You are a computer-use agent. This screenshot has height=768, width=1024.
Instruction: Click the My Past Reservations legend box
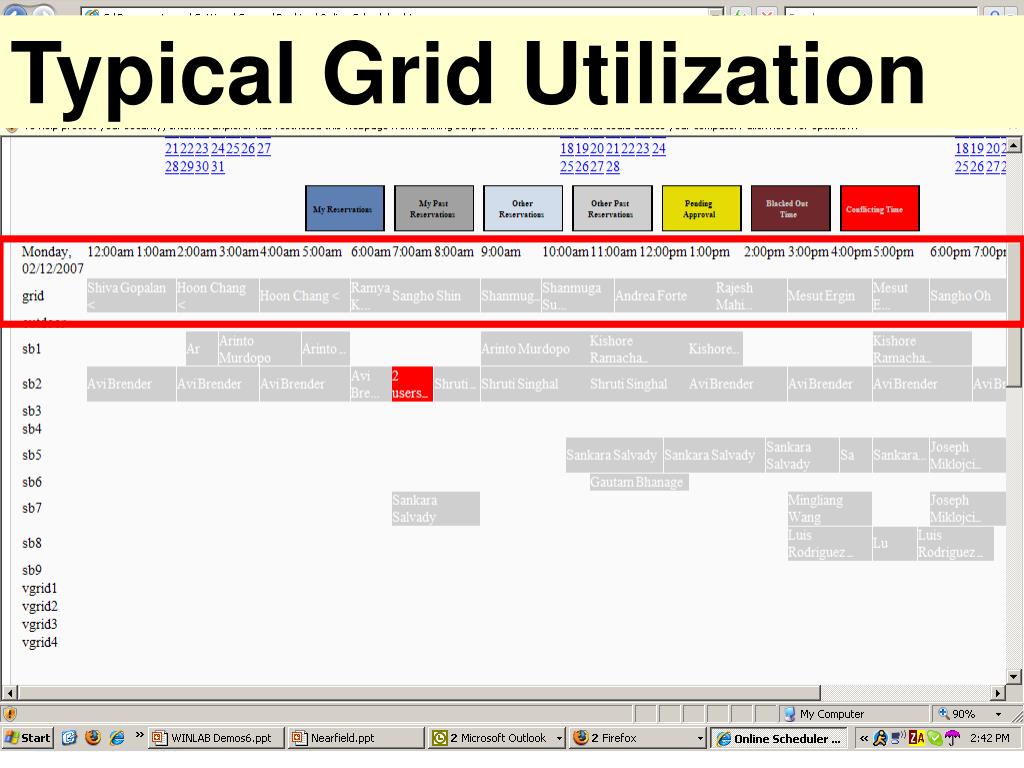(434, 208)
